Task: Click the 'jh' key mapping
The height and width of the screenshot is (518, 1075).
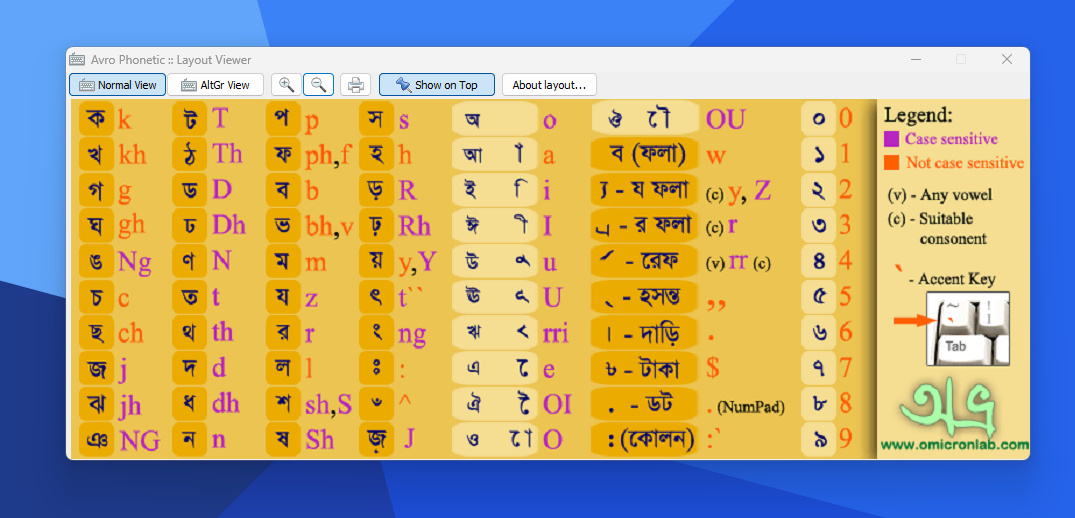Action: 130,405
